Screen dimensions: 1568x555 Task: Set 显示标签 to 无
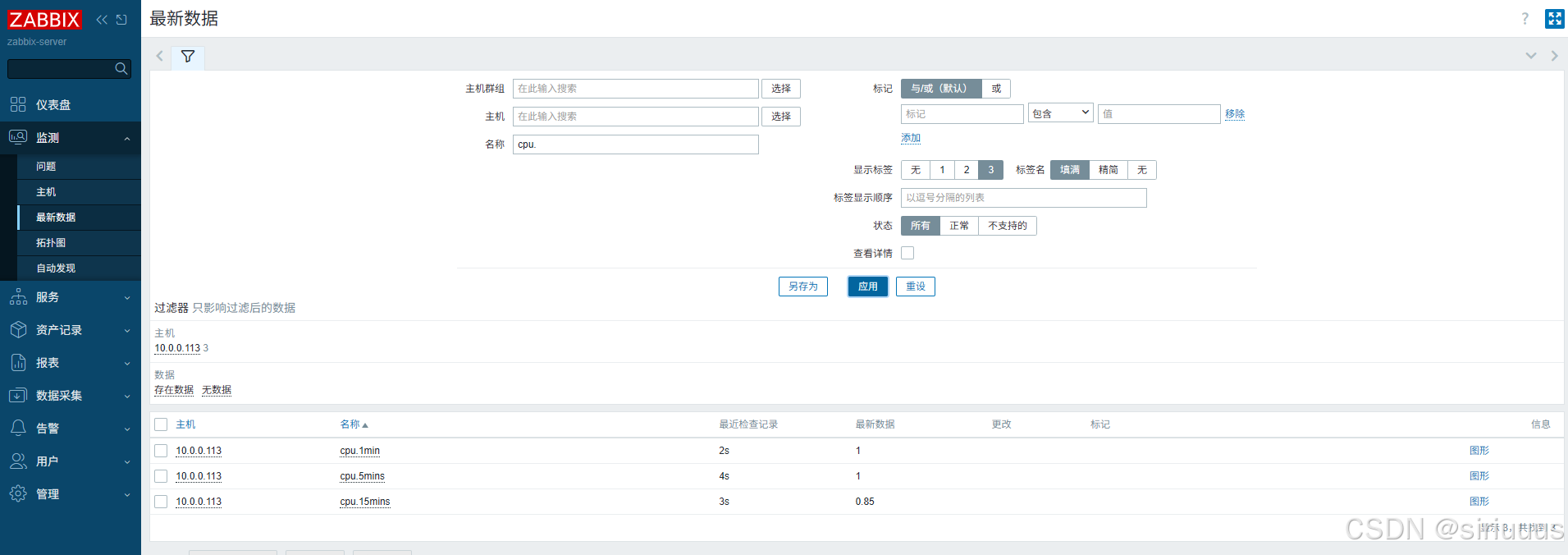point(916,170)
